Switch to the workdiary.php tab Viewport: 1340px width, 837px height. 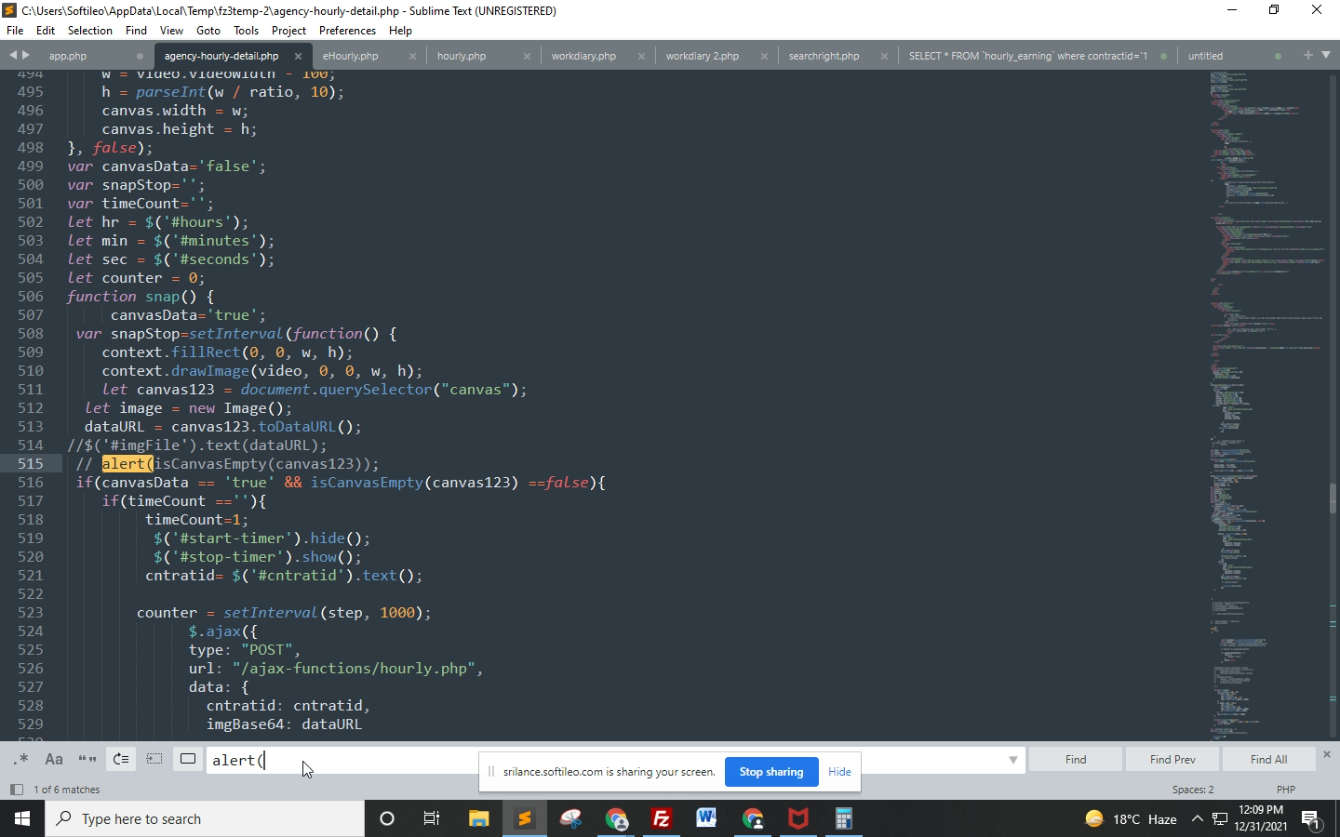[584, 56]
